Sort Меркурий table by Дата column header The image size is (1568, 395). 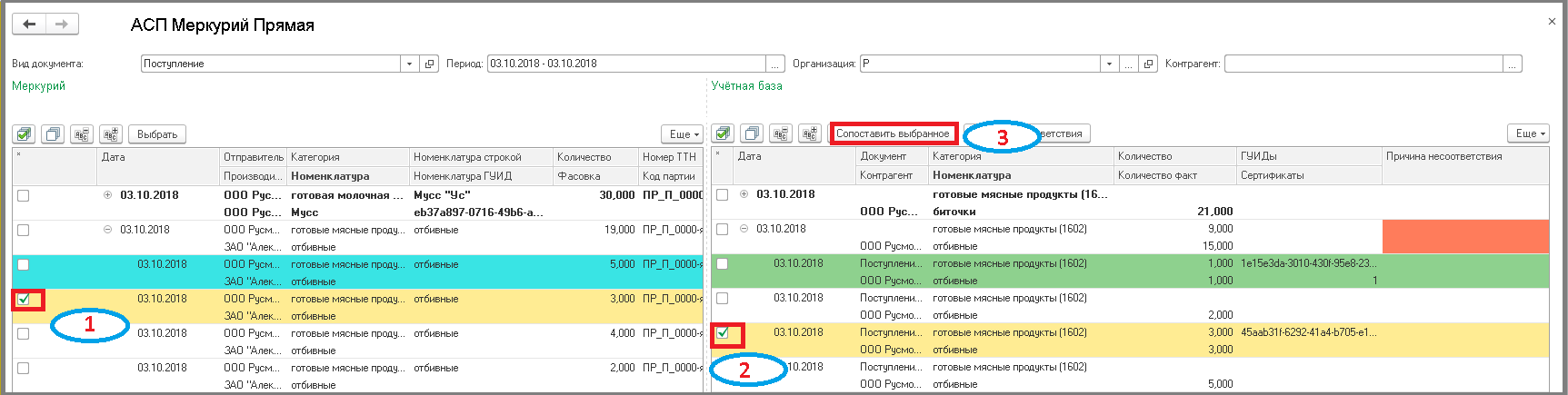(159, 157)
